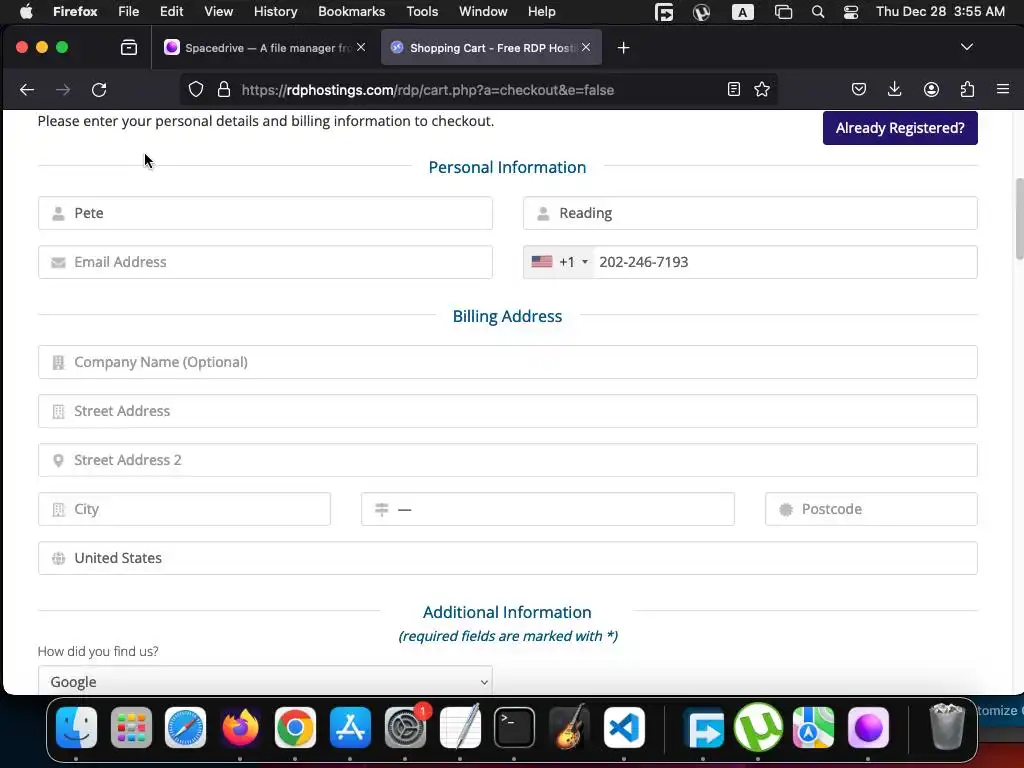Open Firefox extensions menu
The image size is (1024, 768).
pyautogui.click(x=967, y=89)
